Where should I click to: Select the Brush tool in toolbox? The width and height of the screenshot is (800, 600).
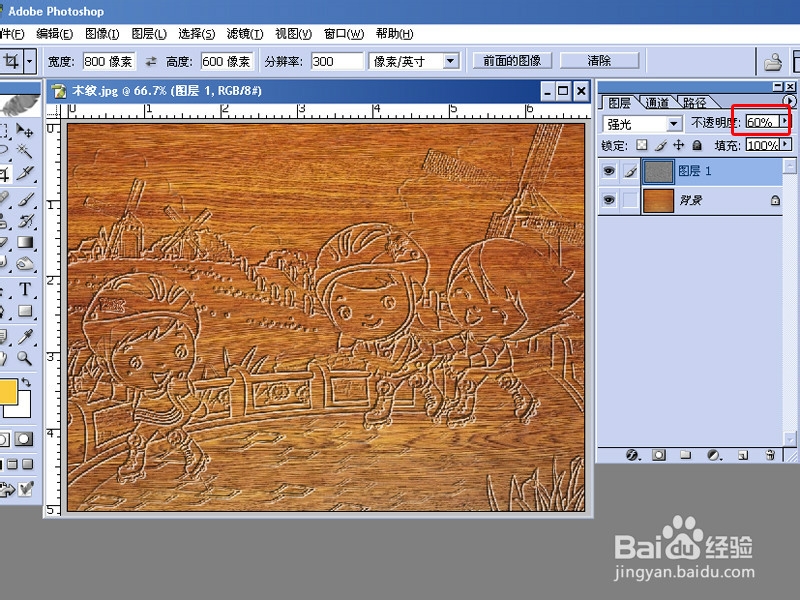pos(25,199)
